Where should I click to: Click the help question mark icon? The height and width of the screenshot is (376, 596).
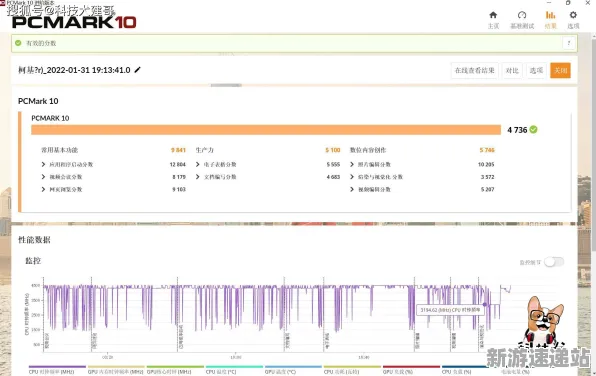(x=569, y=43)
